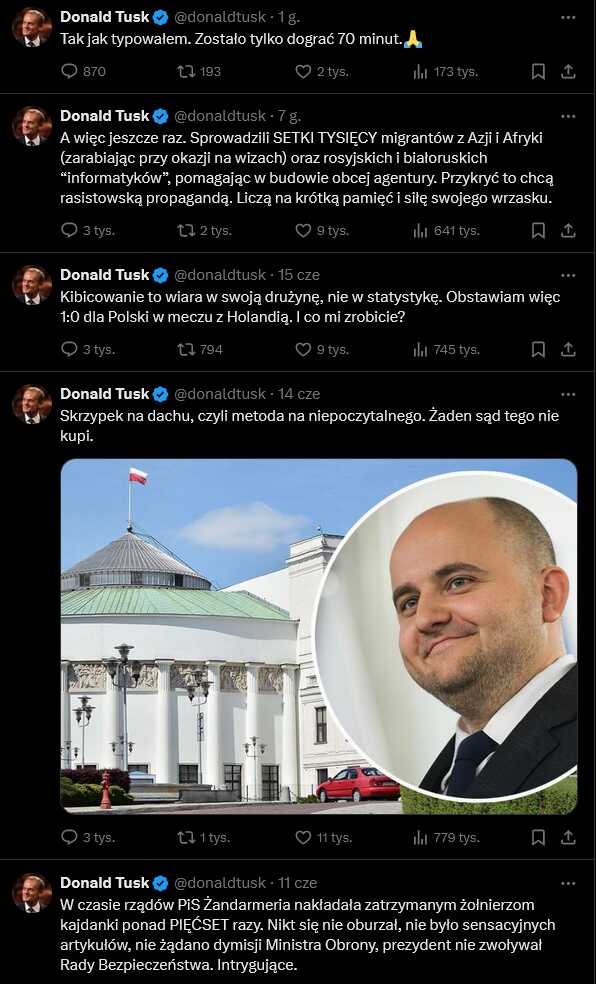Open more menu on the 15 cze tweet
596x984 pixels.
568,275
